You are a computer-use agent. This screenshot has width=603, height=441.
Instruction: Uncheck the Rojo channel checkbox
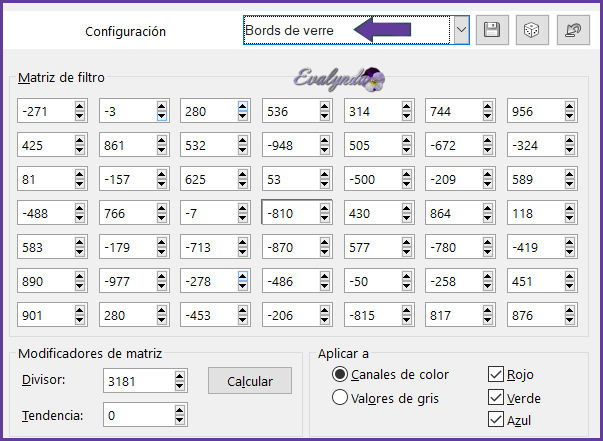496,375
